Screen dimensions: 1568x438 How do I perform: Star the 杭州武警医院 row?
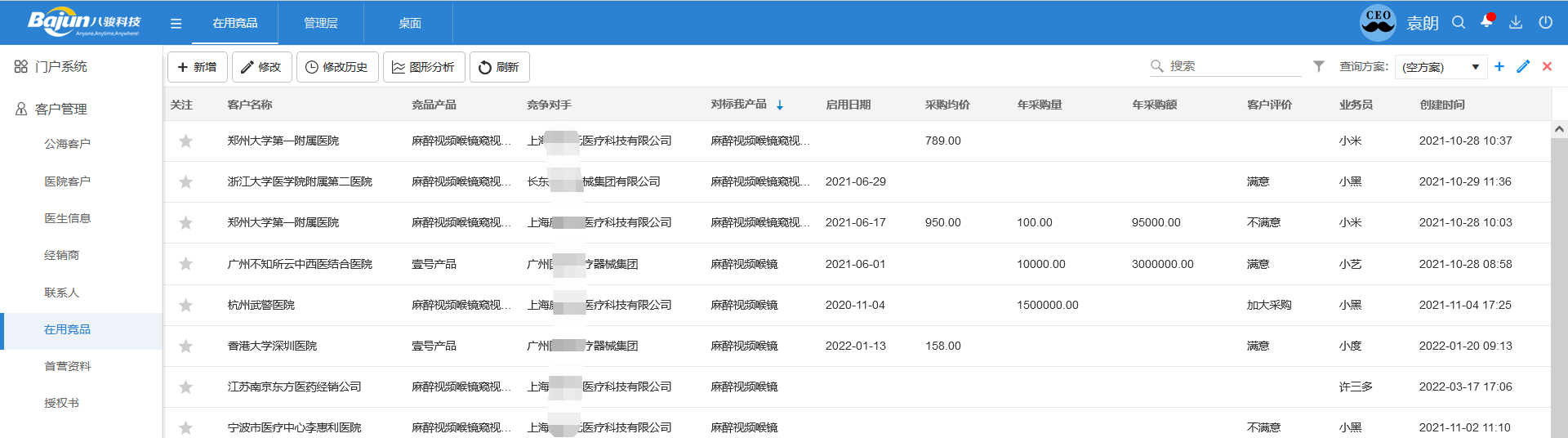click(x=186, y=305)
